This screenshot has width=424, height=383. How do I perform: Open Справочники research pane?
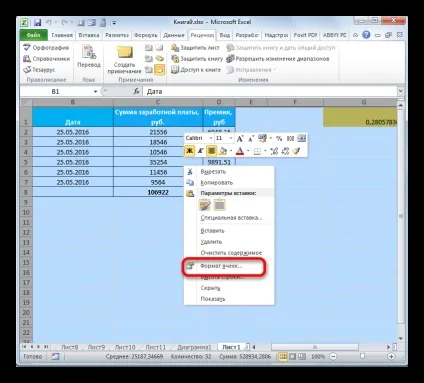tap(46, 59)
